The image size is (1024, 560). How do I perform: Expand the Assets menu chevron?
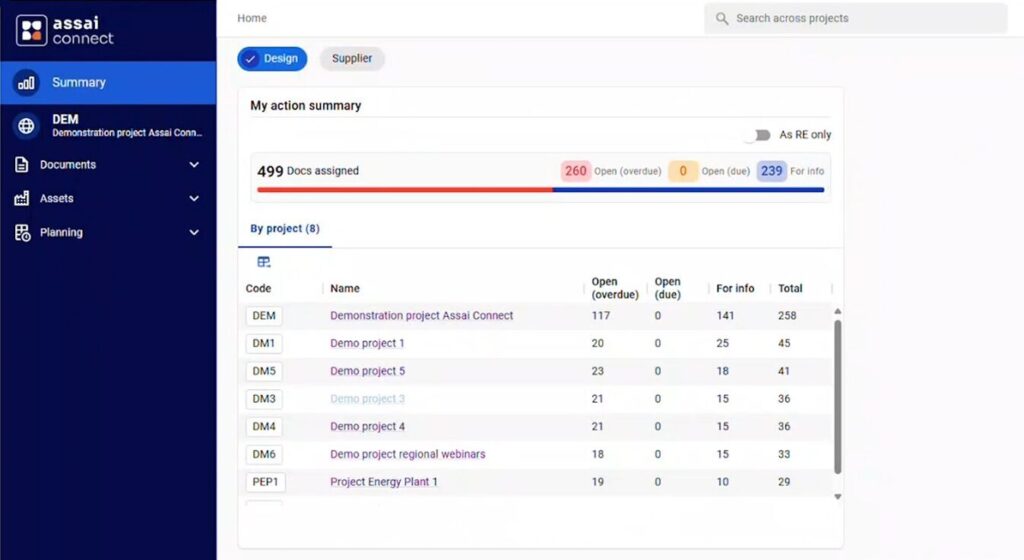pyautogui.click(x=194, y=199)
